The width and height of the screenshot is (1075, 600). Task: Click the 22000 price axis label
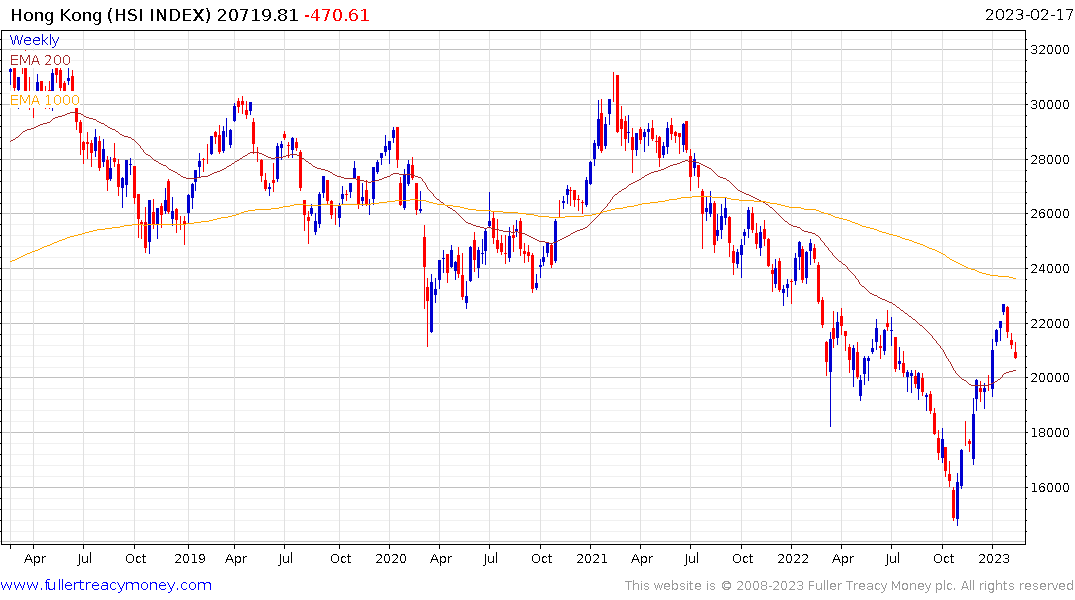coord(1050,323)
